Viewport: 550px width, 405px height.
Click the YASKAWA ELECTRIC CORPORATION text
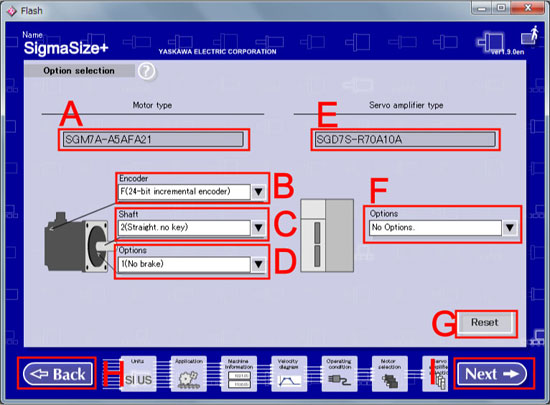tap(217, 52)
